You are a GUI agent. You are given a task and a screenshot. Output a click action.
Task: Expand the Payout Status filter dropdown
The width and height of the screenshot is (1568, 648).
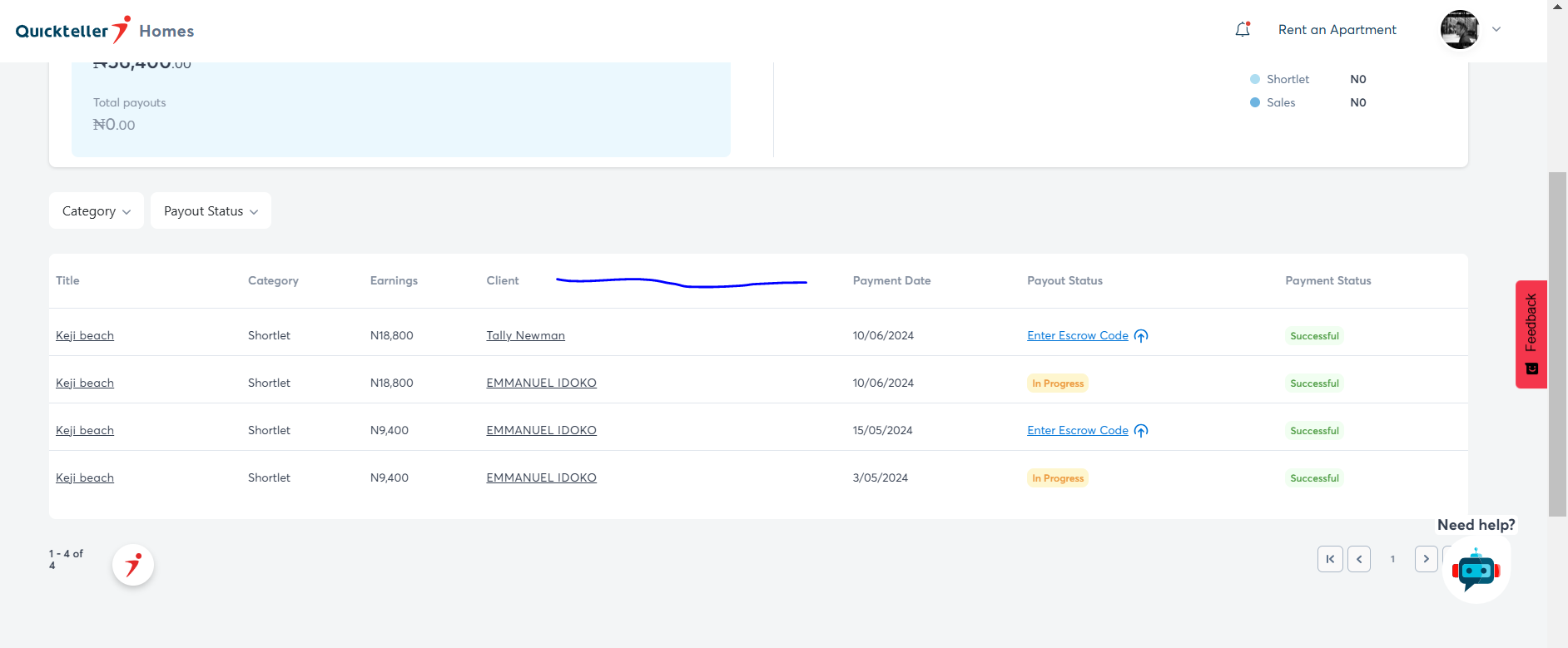[x=211, y=211]
